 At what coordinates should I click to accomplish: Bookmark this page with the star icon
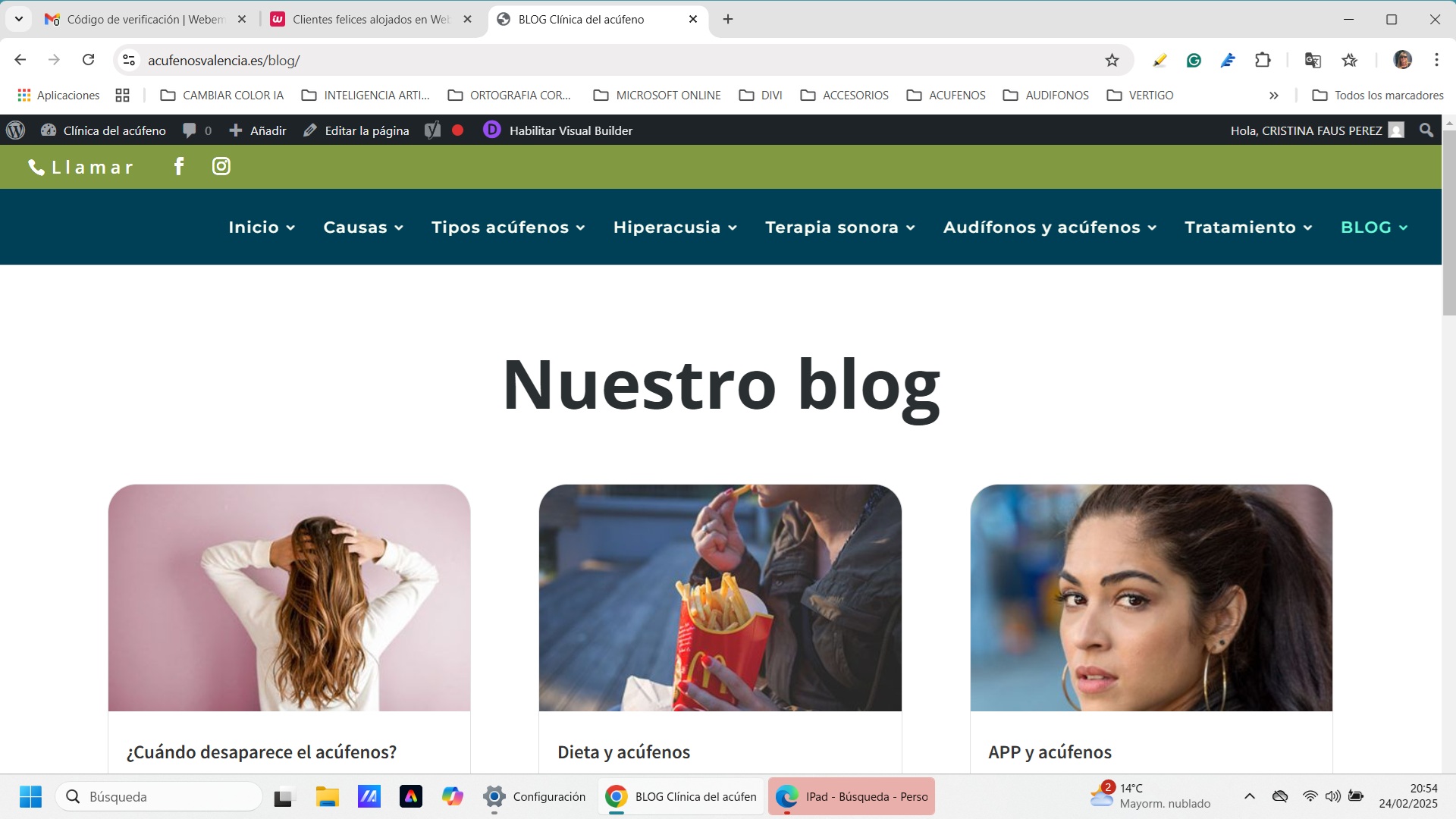1112,61
